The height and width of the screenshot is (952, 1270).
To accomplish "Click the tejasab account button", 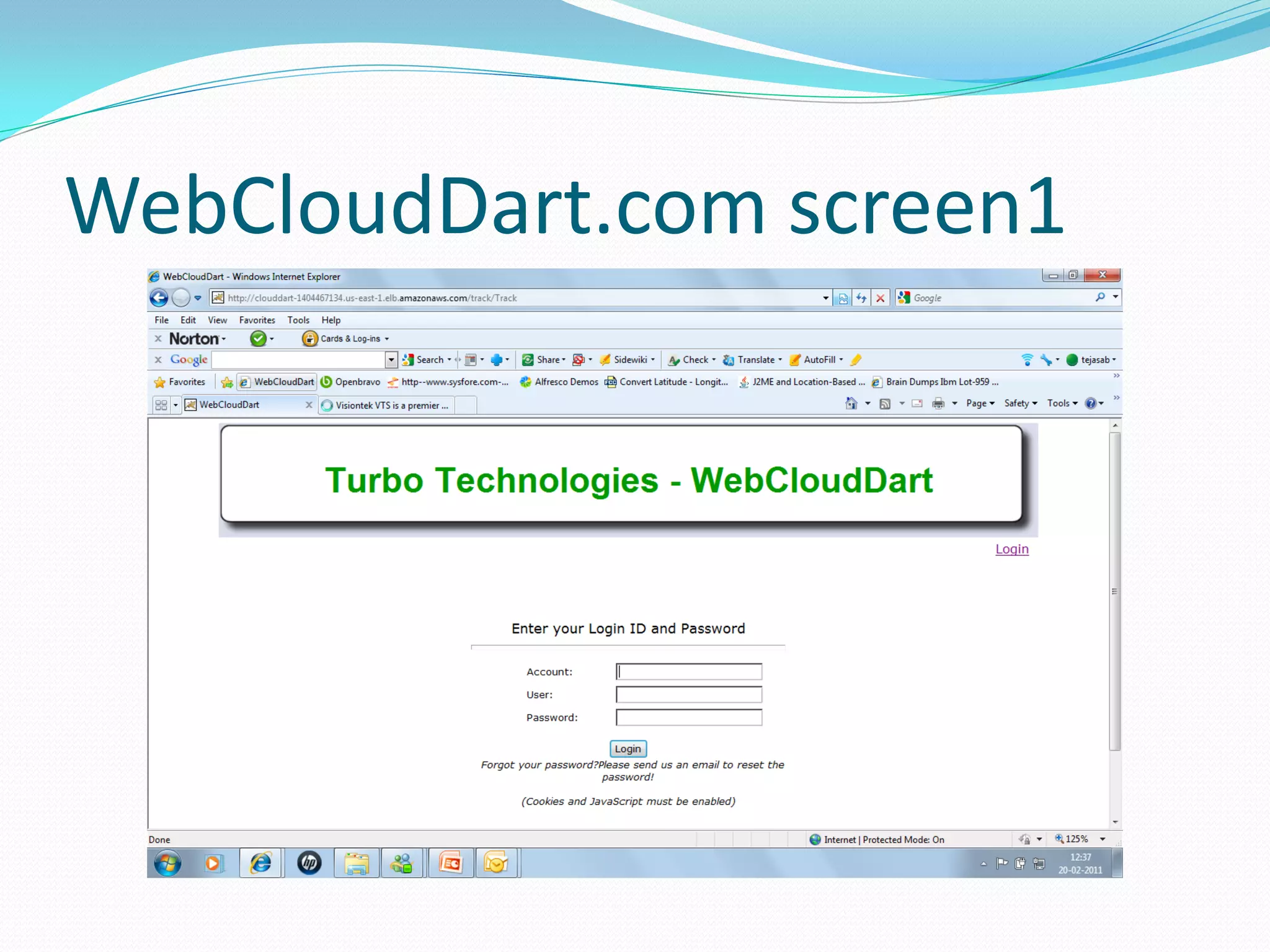I will tap(1090, 359).
